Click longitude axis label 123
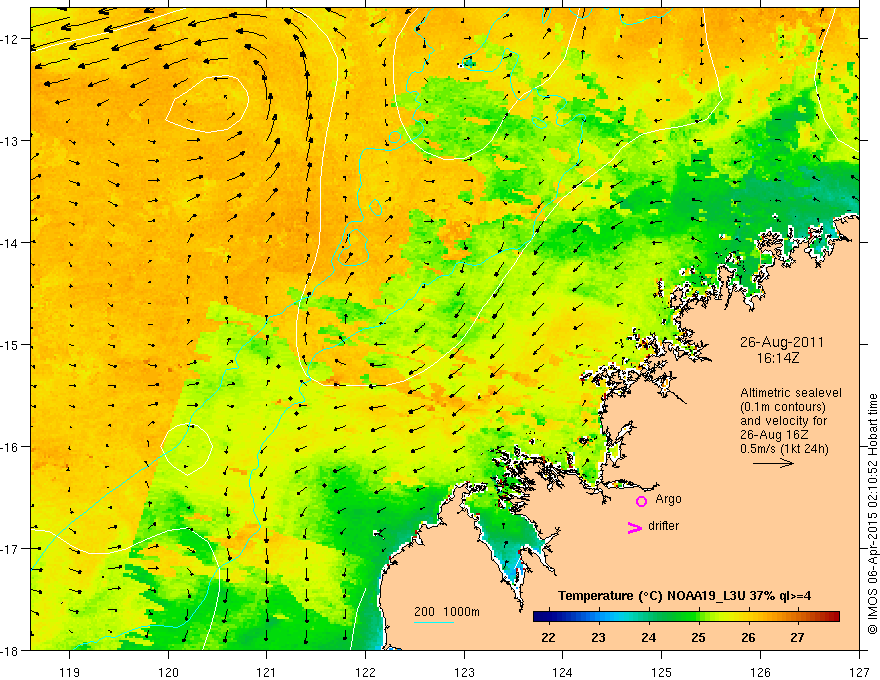 464,672
